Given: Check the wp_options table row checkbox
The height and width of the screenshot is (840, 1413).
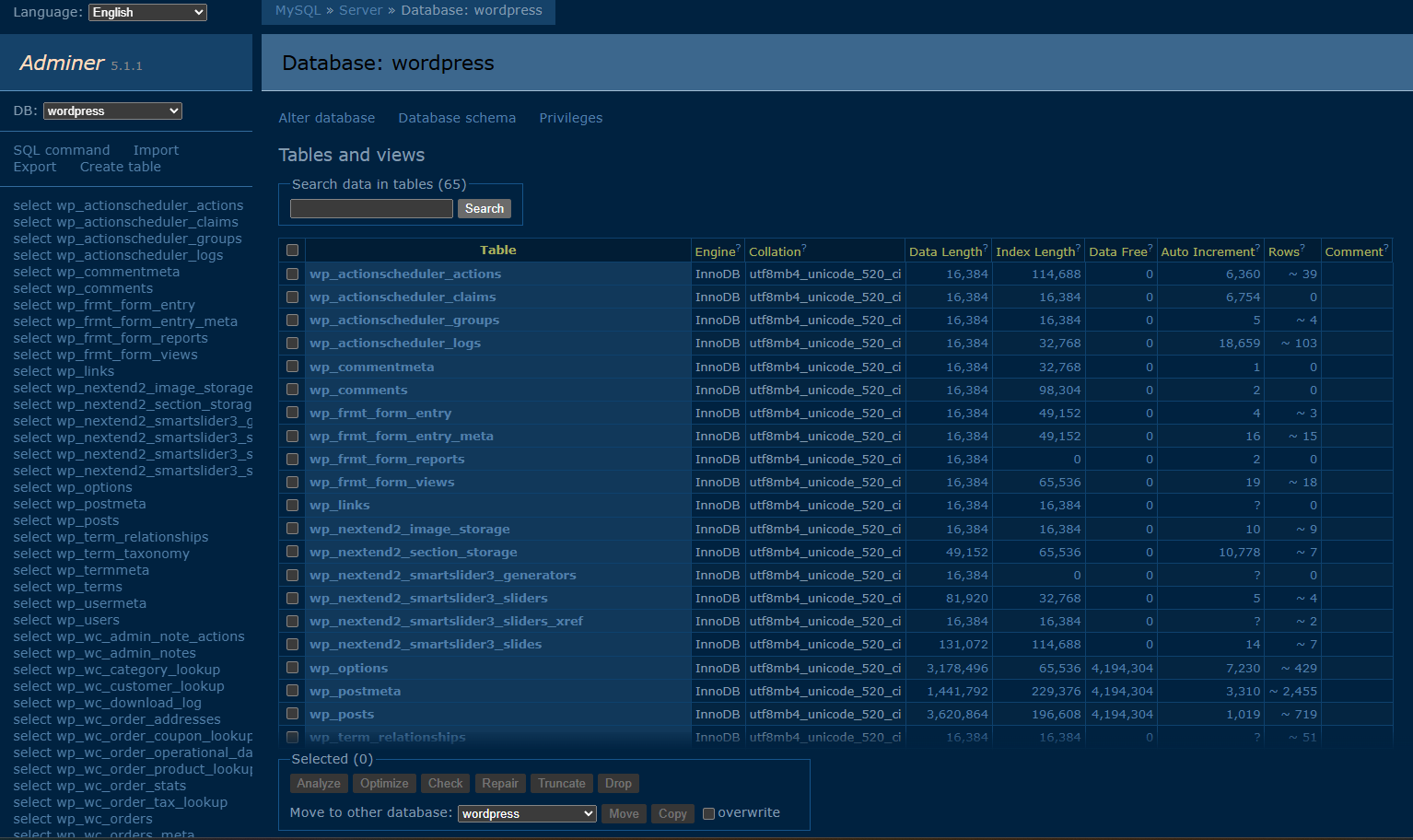Looking at the screenshot, I should click(293, 668).
